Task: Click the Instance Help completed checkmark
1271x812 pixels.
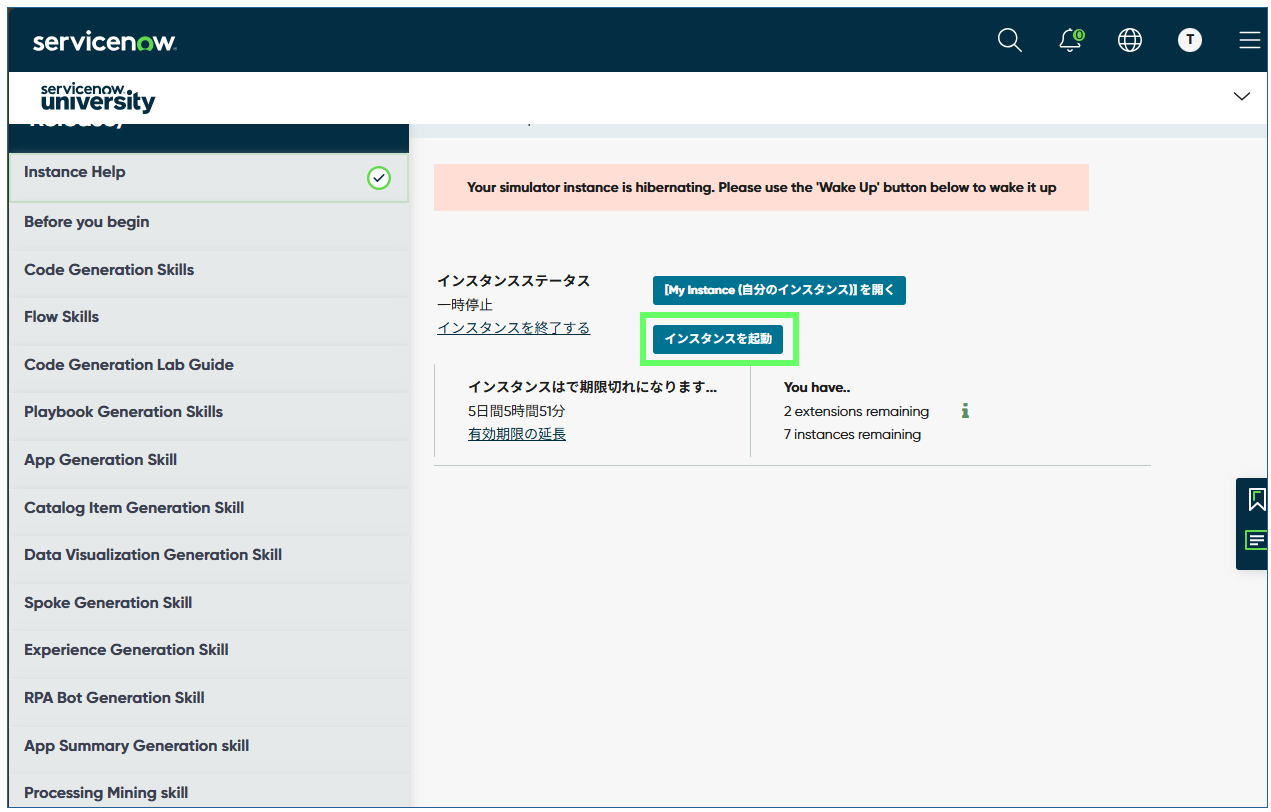Action: pyautogui.click(x=378, y=179)
